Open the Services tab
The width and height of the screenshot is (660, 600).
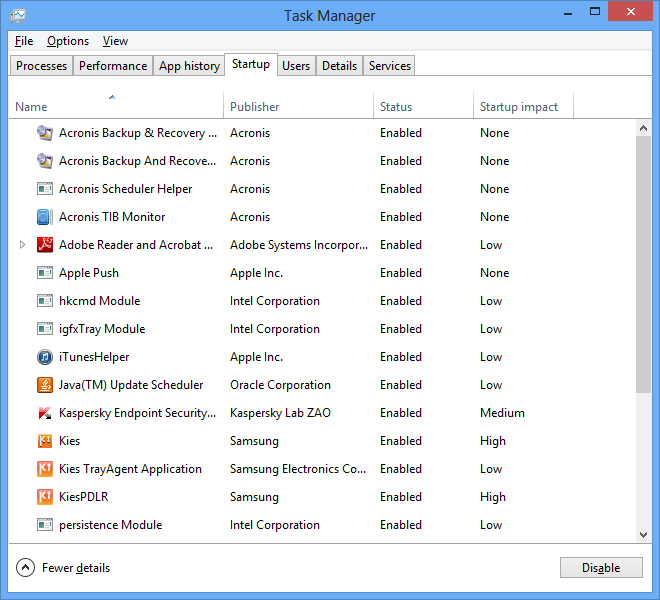click(389, 66)
